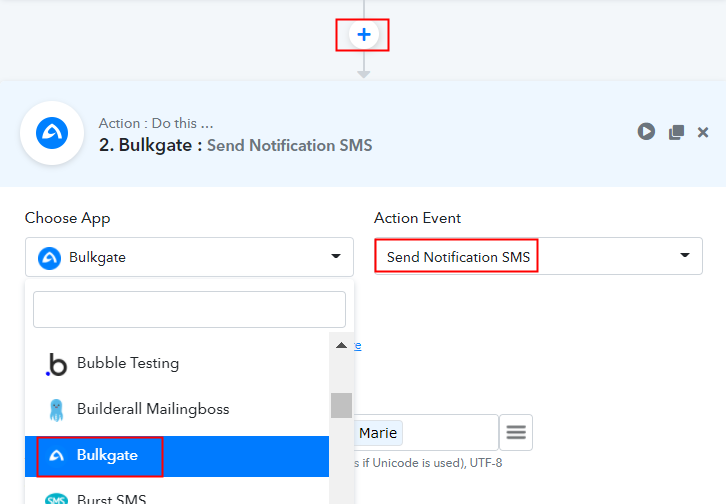Click the app list scrollbar thumb
This screenshot has width=726, height=504.
tap(341, 405)
